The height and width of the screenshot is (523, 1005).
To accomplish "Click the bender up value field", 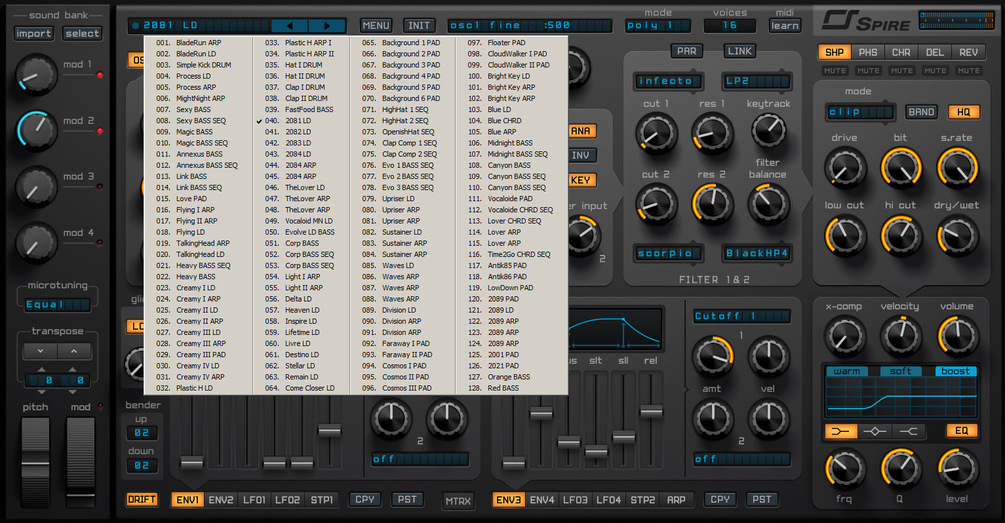I will 142,433.
